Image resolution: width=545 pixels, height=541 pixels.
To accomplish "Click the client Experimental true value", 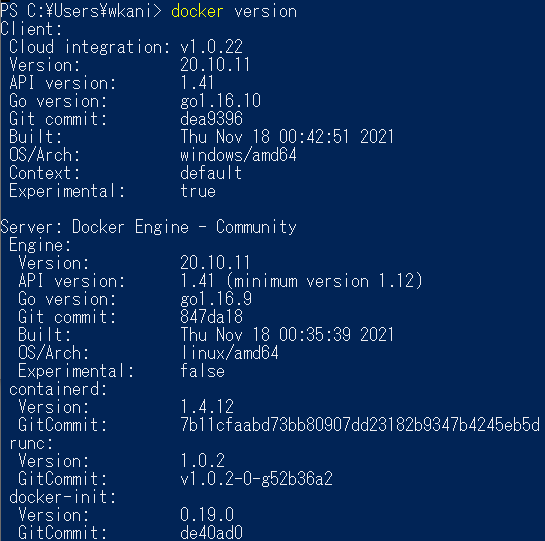I will (x=198, y=191).
